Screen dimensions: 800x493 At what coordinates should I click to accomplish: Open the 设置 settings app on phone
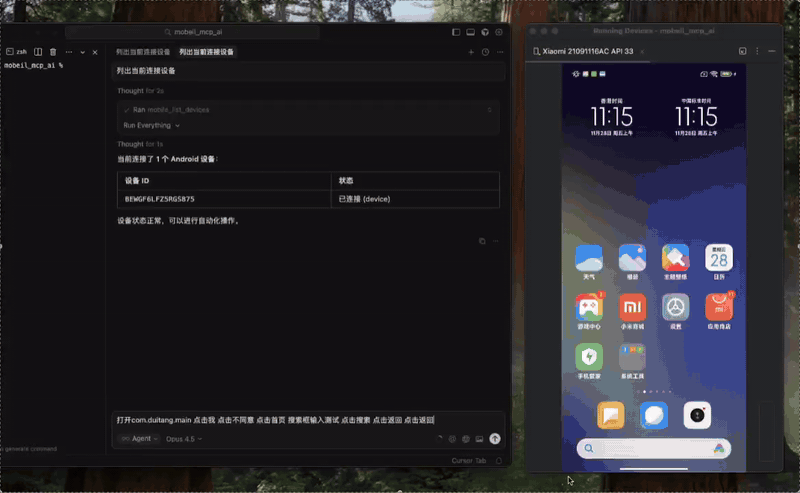click(x=676, y=311)
